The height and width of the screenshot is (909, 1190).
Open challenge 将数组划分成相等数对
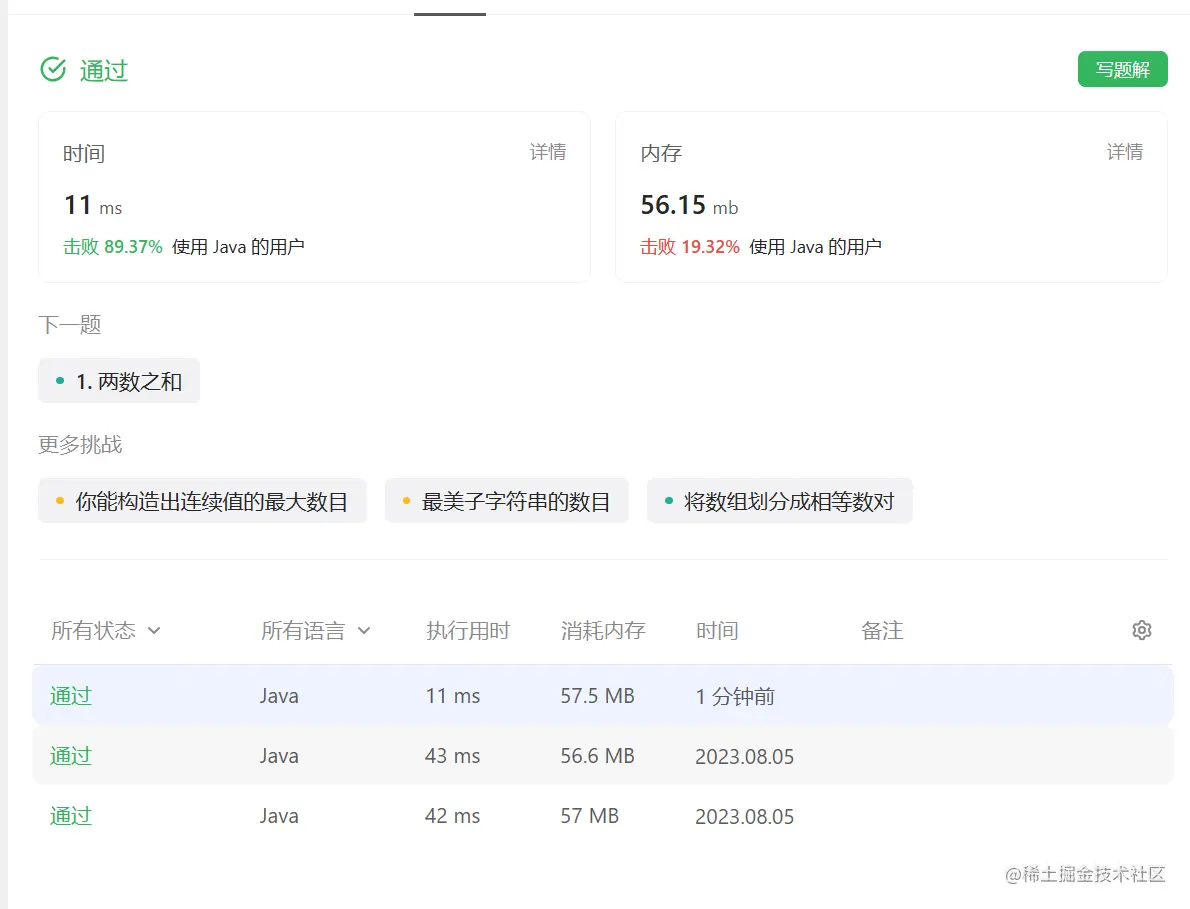pos(779,501)
